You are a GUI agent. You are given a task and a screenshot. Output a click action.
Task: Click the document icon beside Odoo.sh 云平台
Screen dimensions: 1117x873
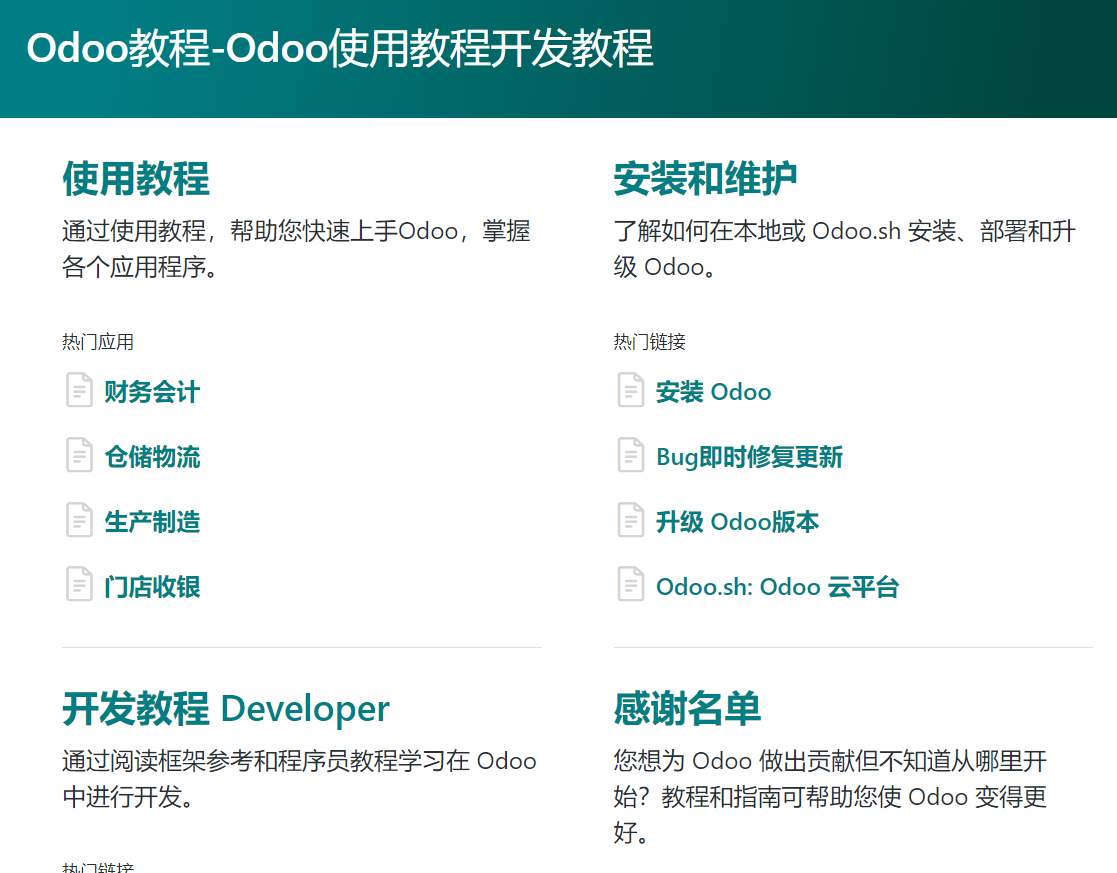[630, 584]
